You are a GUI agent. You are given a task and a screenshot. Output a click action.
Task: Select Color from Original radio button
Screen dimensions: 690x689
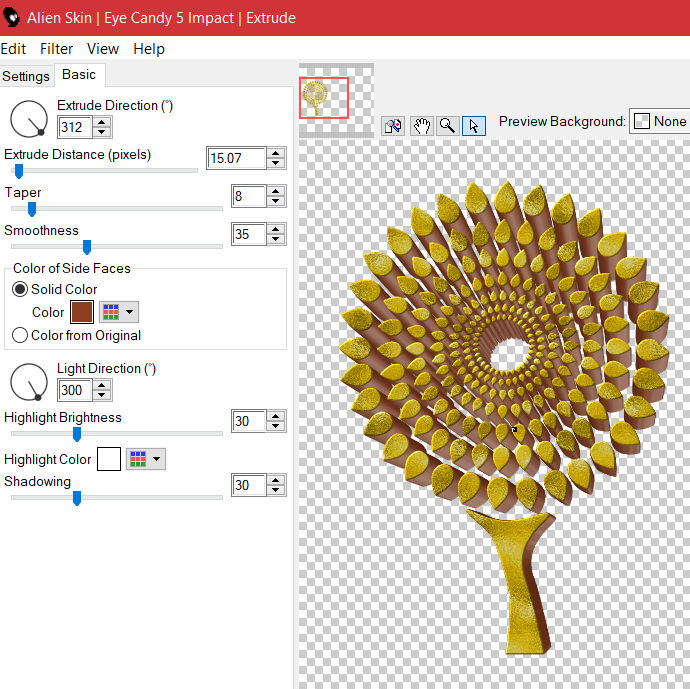tap(20, 335)
